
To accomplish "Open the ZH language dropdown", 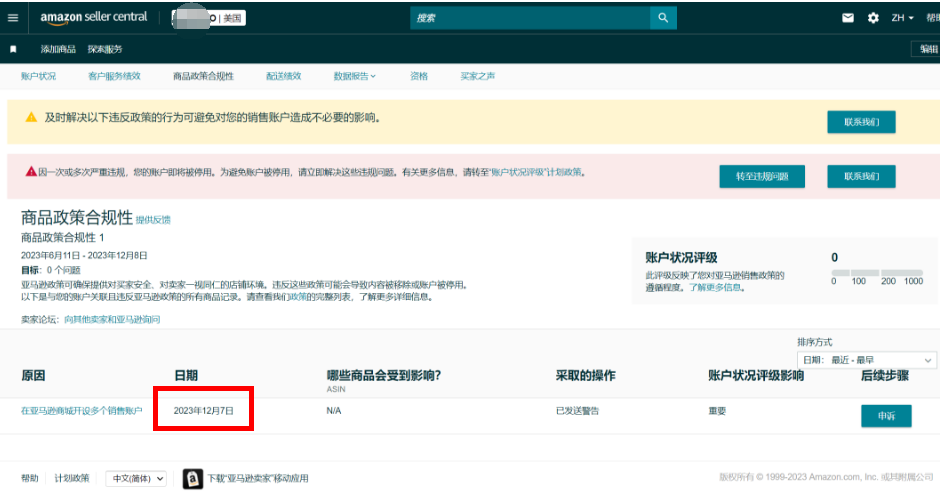I will pyautogui.click(x=902, y=18).
